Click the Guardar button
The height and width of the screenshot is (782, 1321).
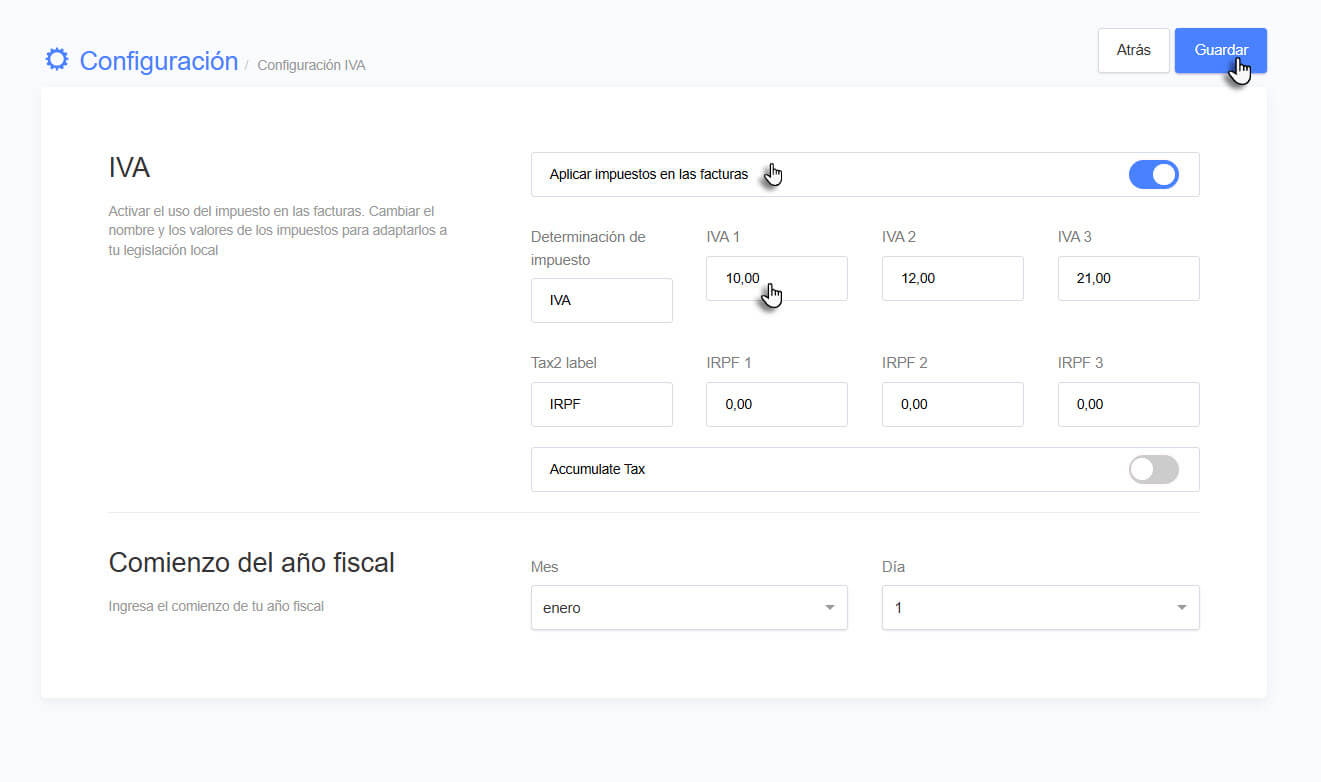[1220, 50]
